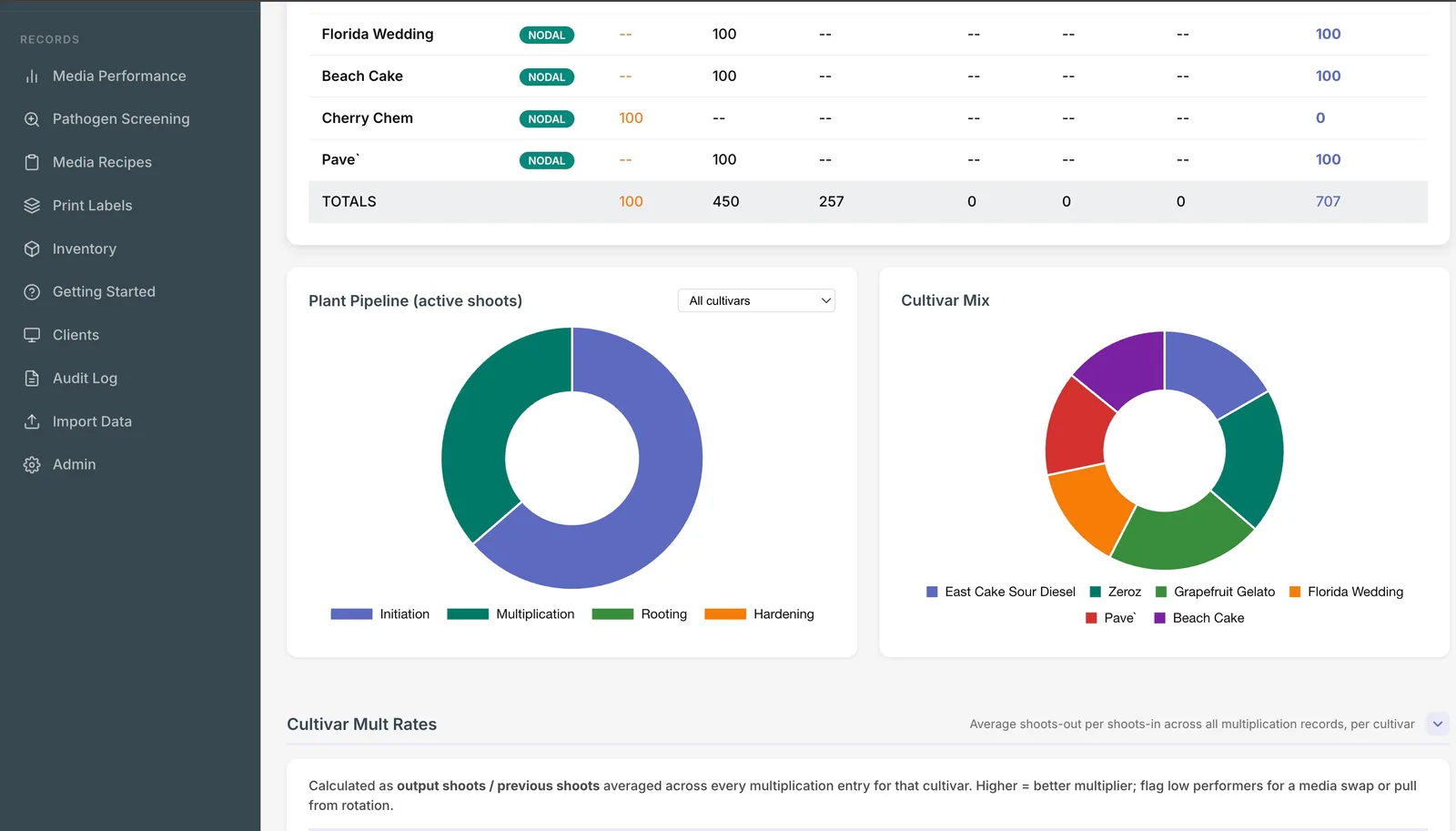The width and height of the screenshot is (1456, 831).
Task: Click the Audit Log document icon
Action: (x=32, y=378)
